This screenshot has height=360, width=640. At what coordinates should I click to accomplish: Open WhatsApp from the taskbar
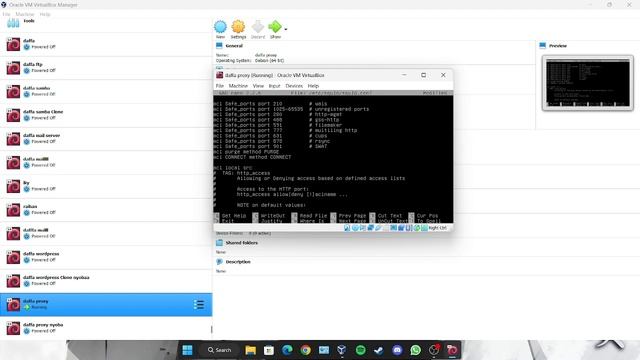pyautogui.click(x=416, y=350)
